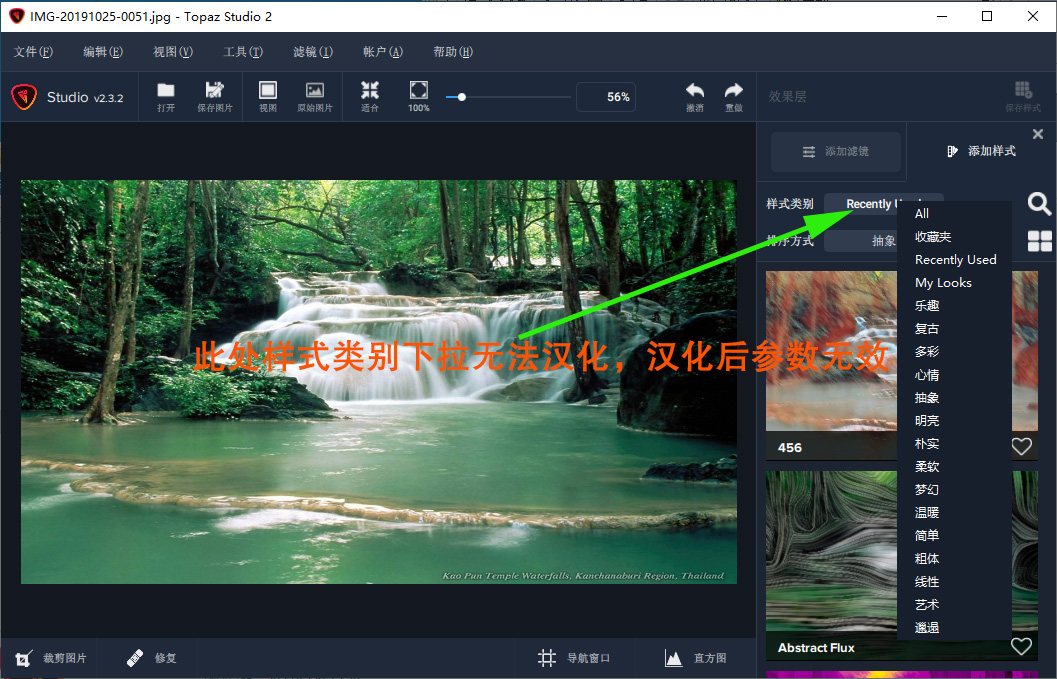Click the 保存样式 icon in the effects layer panel
This screenshot has width=1057, height=679.
(1023, 96)
